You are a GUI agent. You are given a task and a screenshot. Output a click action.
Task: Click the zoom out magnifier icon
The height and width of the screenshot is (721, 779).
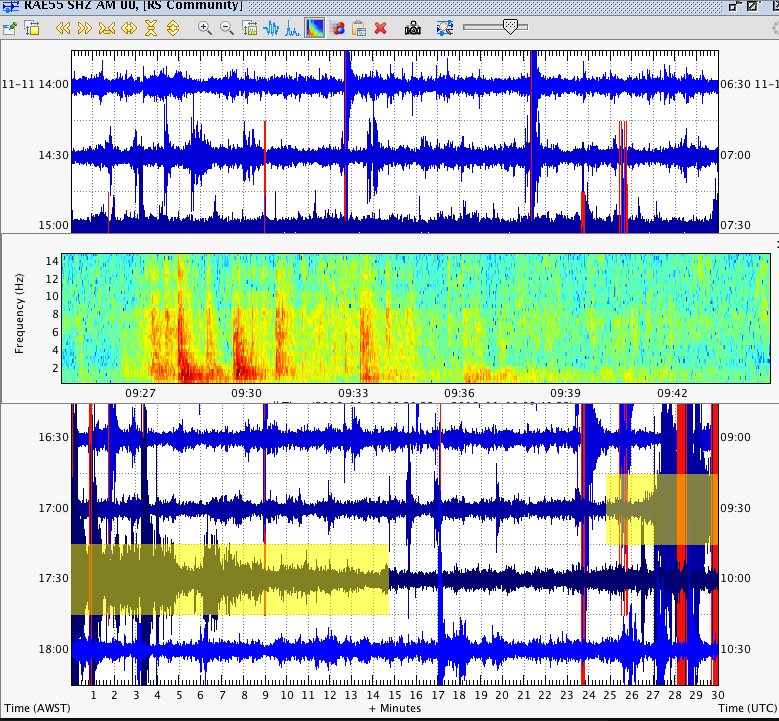tap(227, 28)
